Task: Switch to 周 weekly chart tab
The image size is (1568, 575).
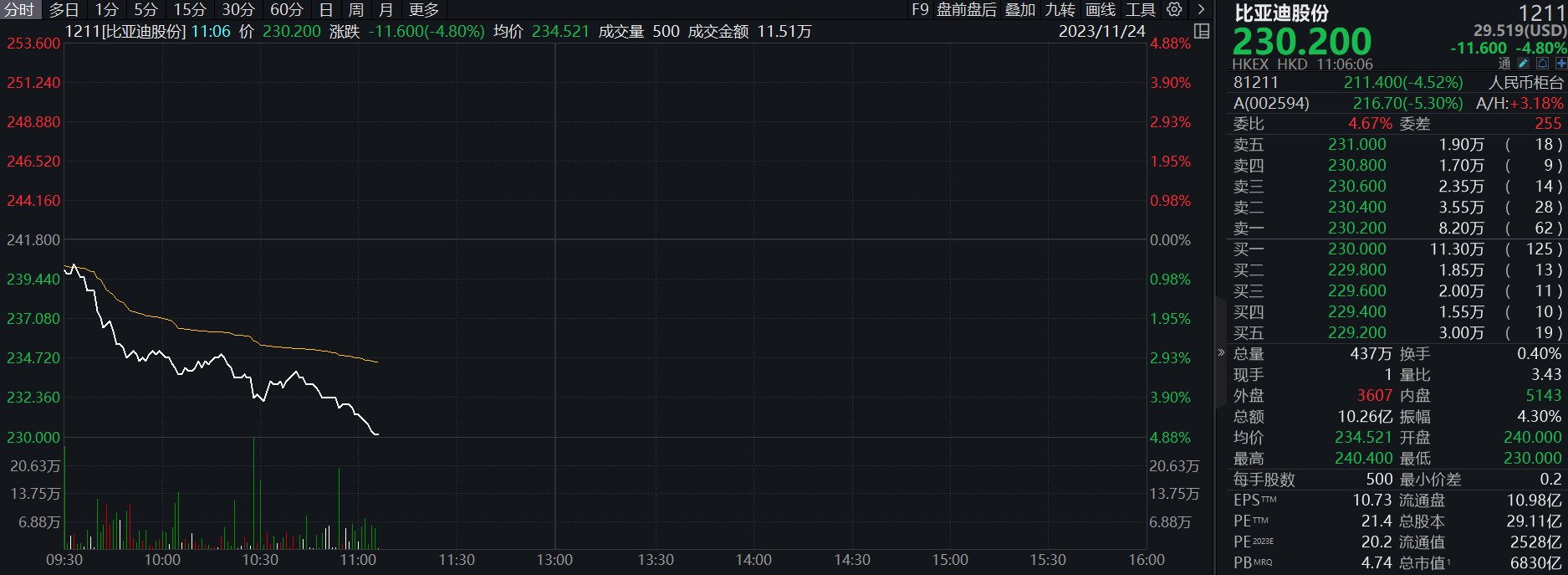Action: click(x=356, y=10)
